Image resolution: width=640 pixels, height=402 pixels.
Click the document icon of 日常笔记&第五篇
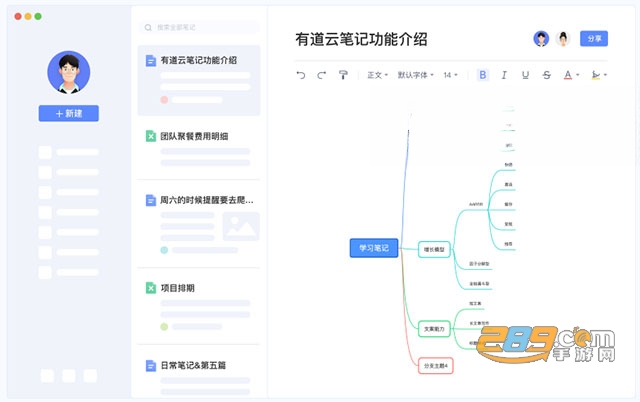click(x=151, y=365)
